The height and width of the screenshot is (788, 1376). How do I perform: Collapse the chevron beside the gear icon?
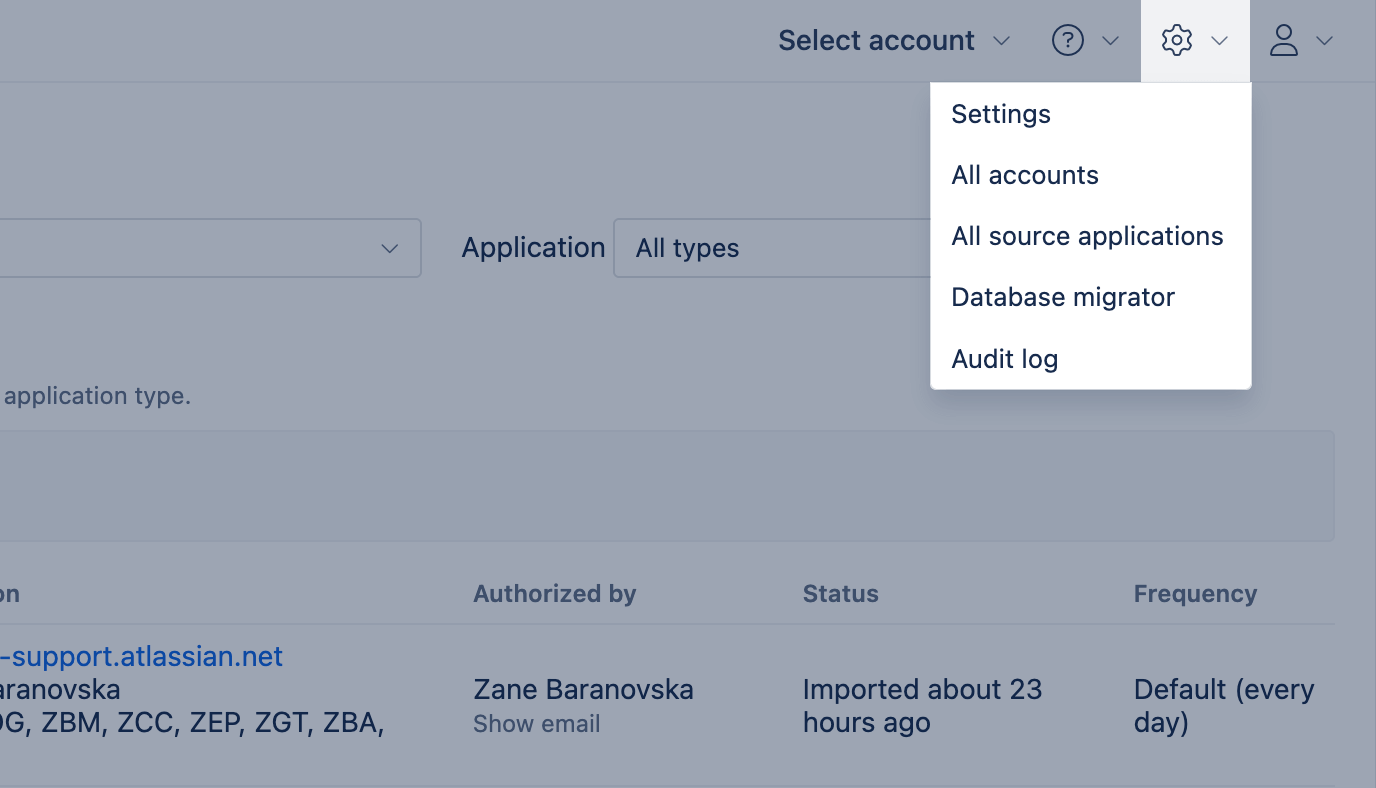1219,41
